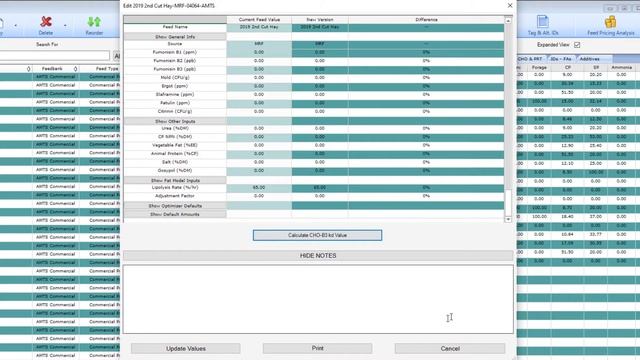
Task: Click the Forage column header in background grid
Action: coord(539,67)
